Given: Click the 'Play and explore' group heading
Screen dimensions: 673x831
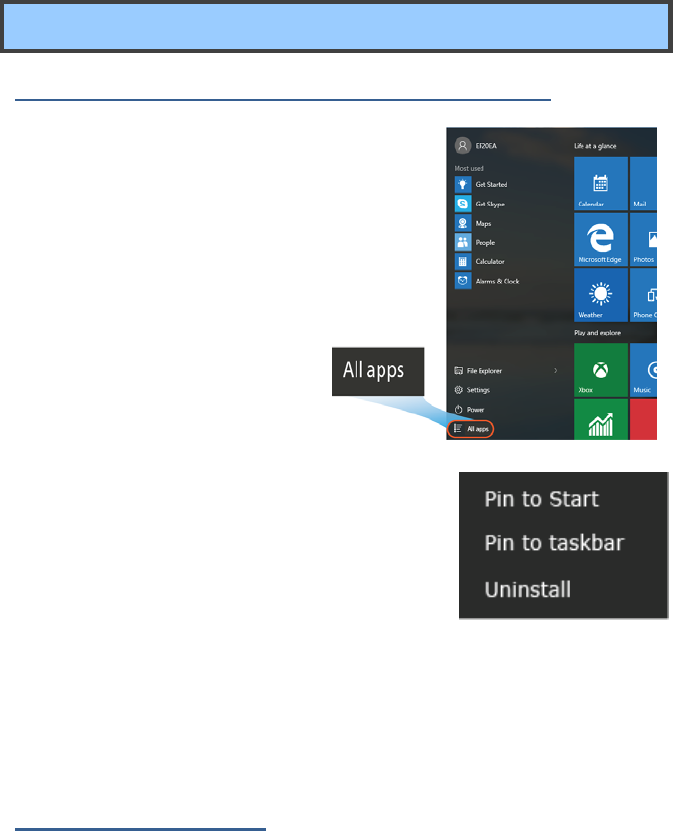Looking at the screenshot, I should point(597,333).
